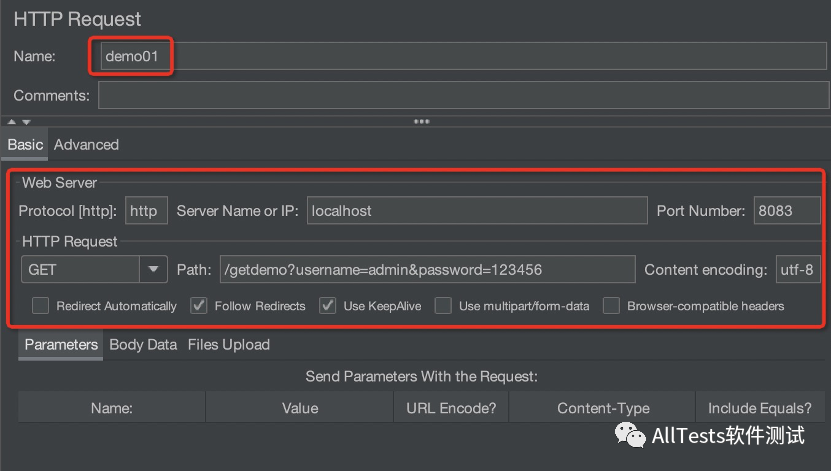832x472 pixels.
Task: Enable Browser-compatible headers checkbox
Action: click(611, 305)
